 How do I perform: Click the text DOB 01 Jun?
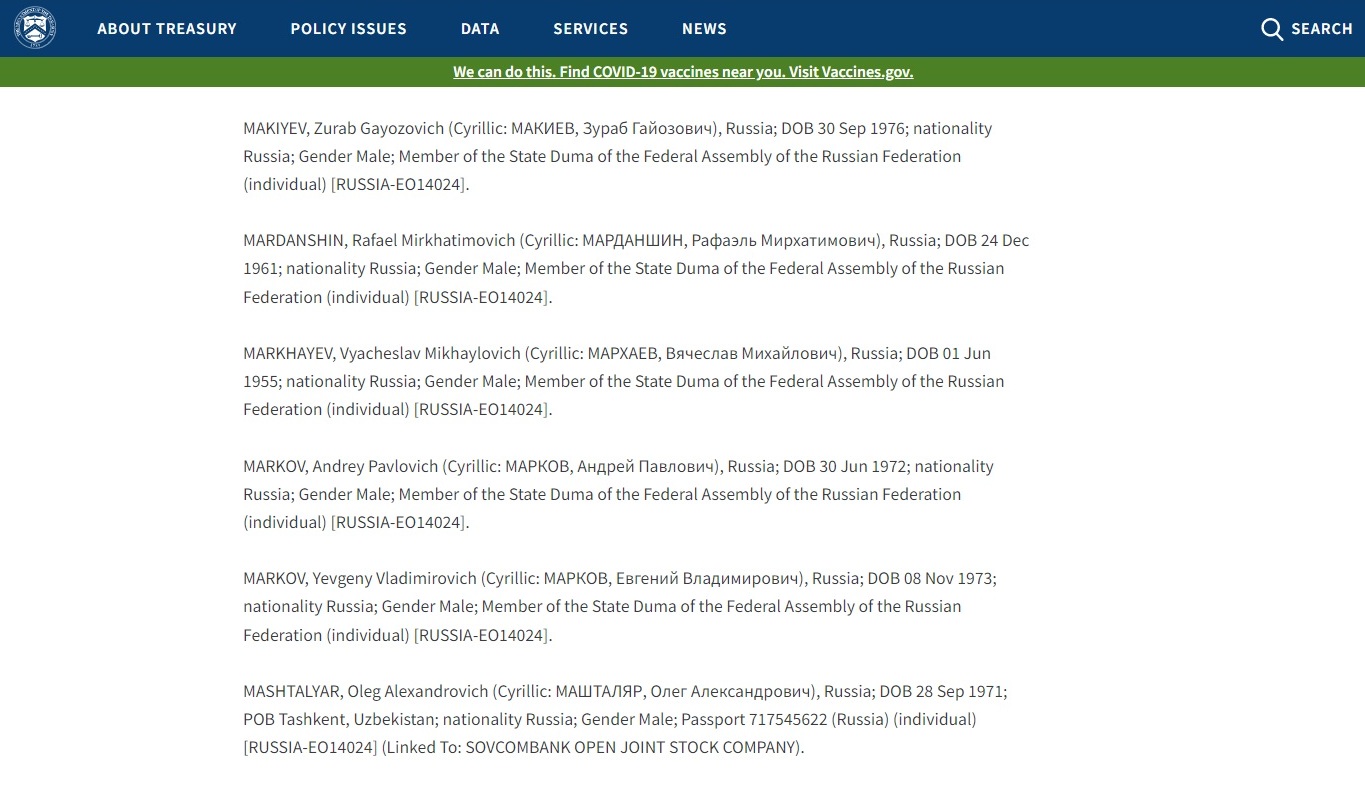pos(949,354)
